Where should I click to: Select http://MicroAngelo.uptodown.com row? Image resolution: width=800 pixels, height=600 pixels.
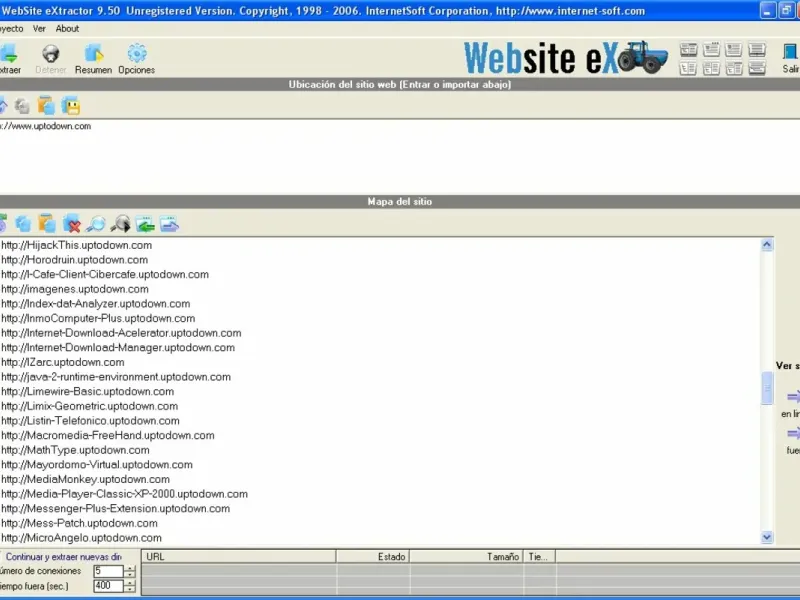pos(82,538)
